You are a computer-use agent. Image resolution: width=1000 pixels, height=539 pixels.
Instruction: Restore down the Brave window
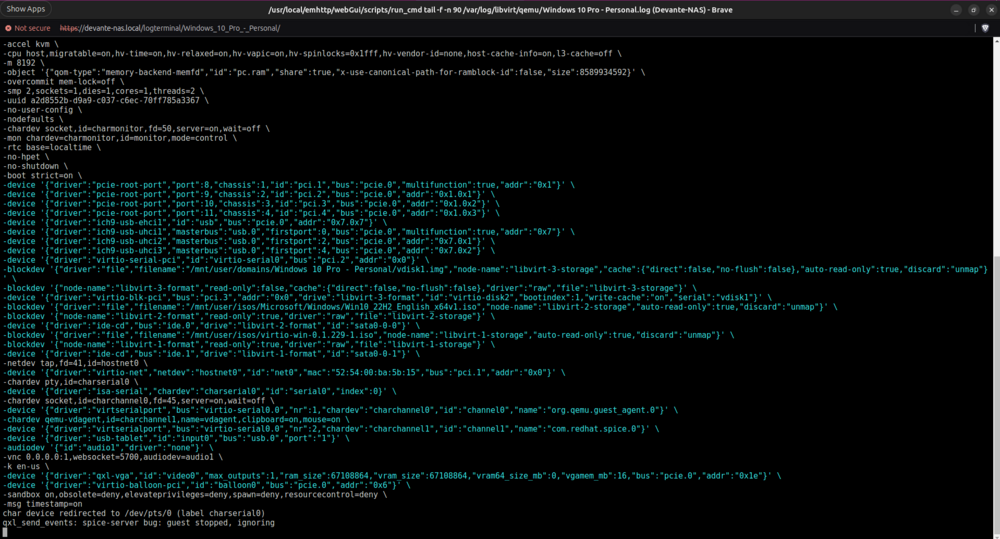tap(973, 10)
